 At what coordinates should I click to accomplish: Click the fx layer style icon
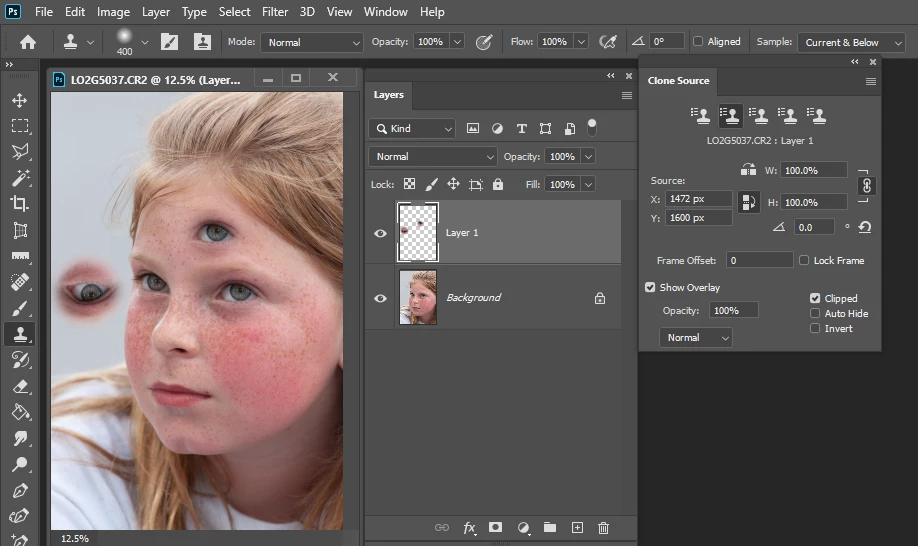[x=469, y=528]
